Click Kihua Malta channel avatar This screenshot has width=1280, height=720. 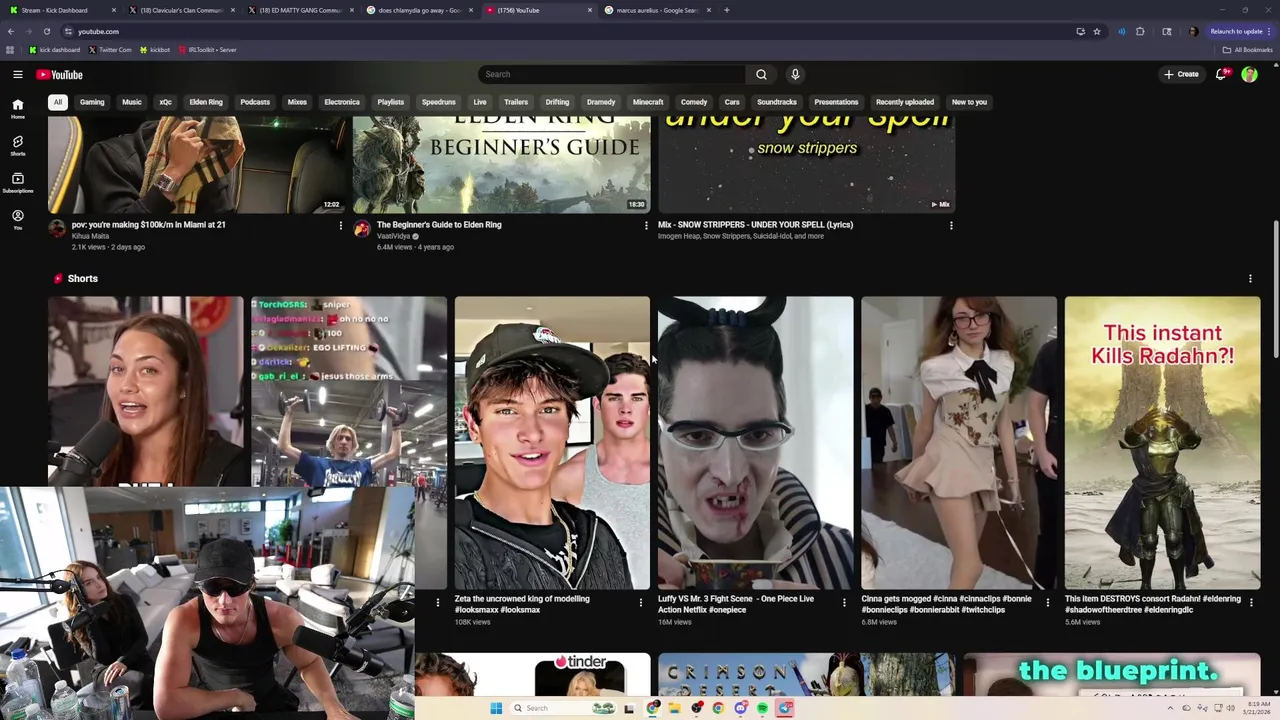[57, 229]
